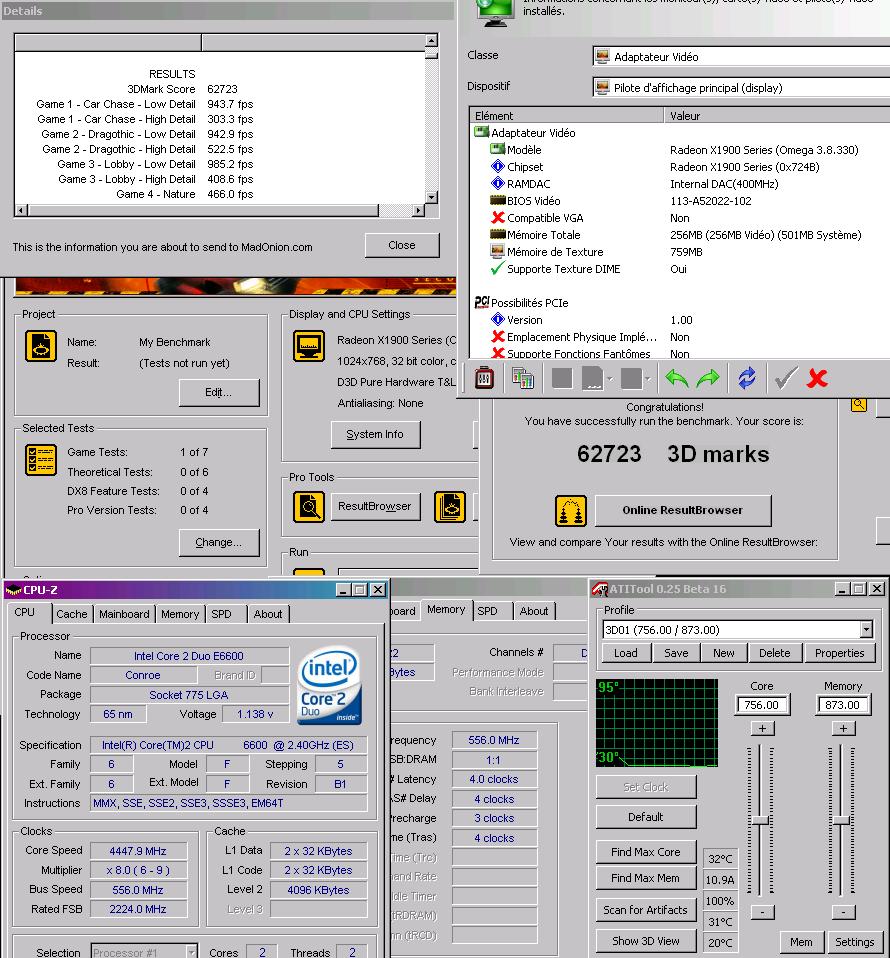The image size is (890, 958).
Task: Open the Dispositif Pilote d'affichage combo box
Action: click(741, 87)
